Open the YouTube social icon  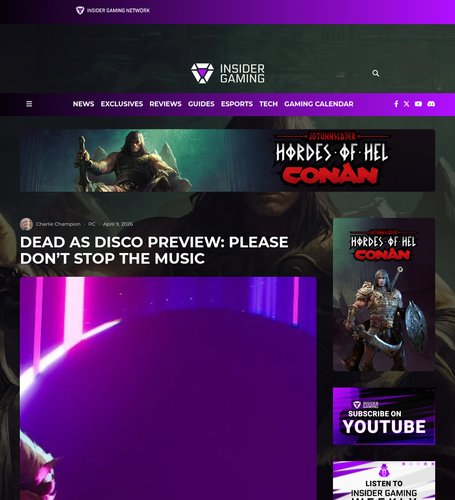418,104
